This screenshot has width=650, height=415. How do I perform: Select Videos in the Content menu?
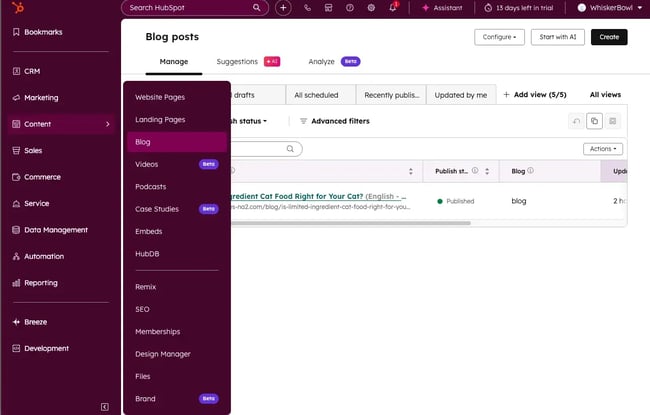tap(177, 164)
